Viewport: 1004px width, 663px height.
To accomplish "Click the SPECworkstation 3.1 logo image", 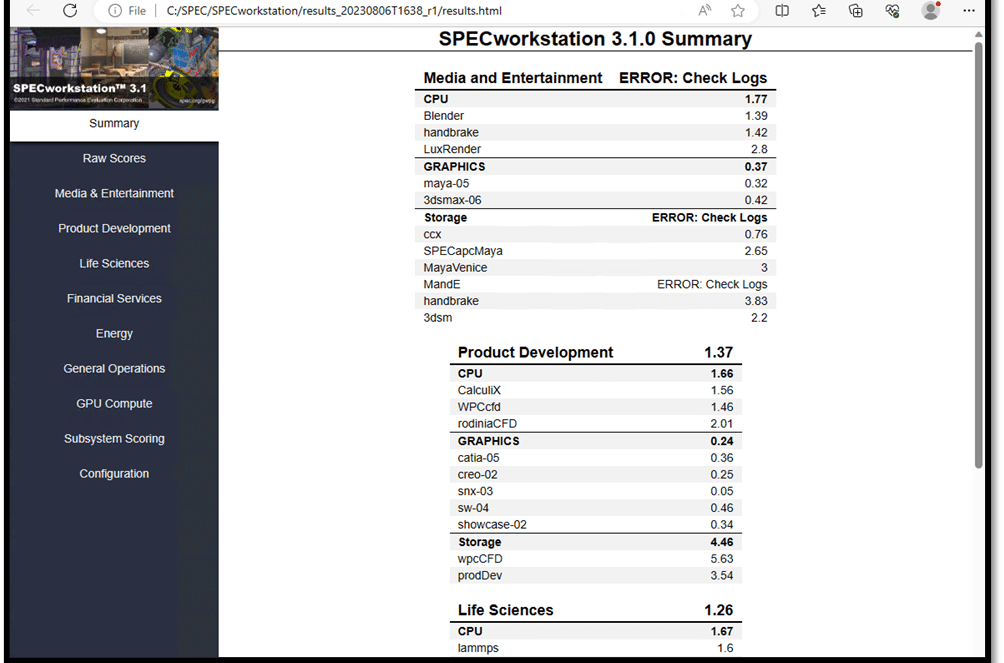I will (114, 69).
